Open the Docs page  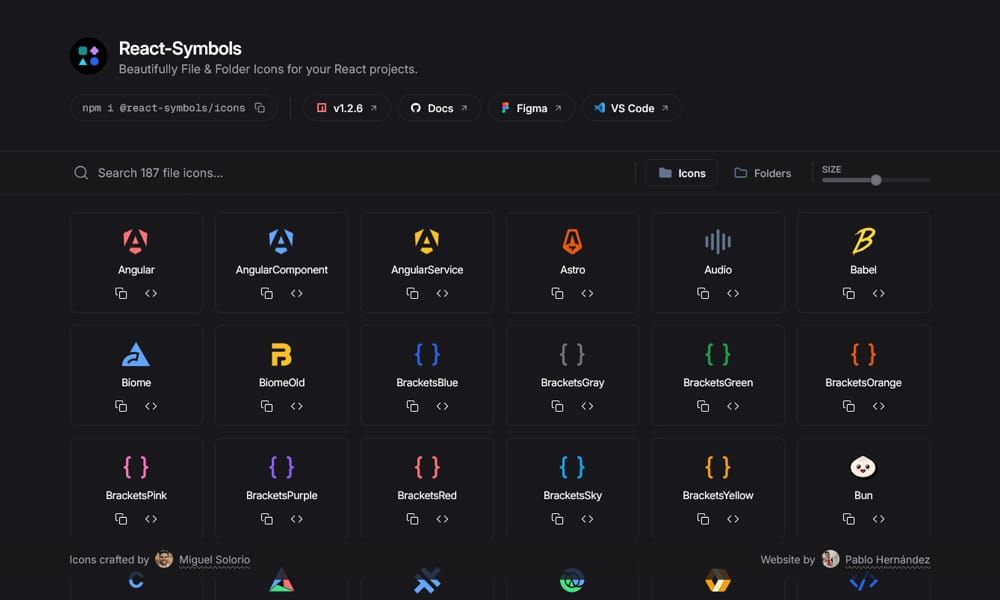click(x=438, y=107)
